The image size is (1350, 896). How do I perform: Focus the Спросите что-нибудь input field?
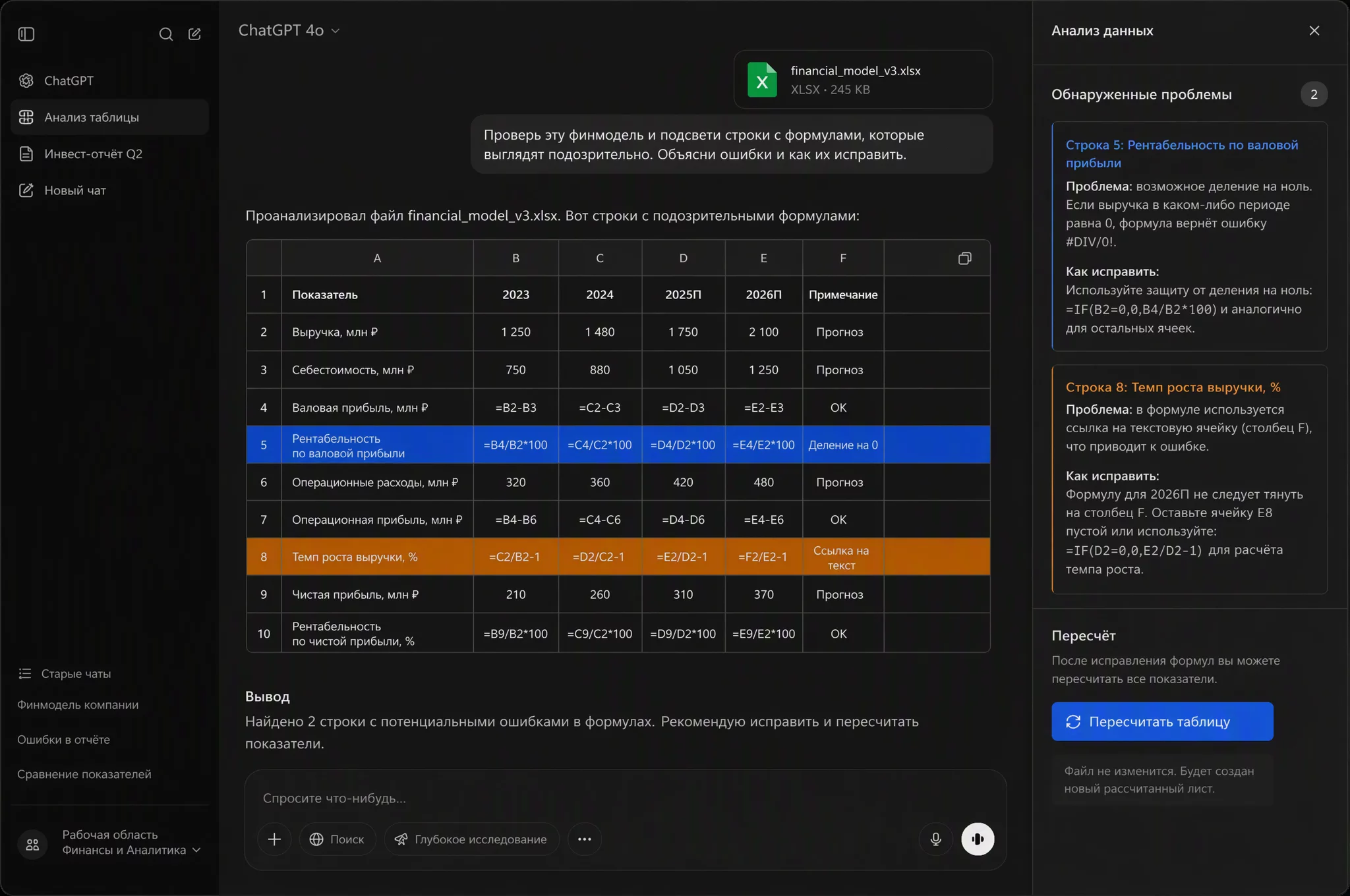tap(625, 798)
